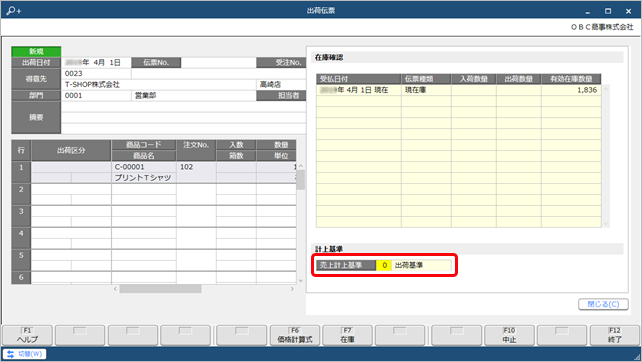This screenshot has width=642, height=362.
Task: Click the search-plus icon in the title bar
Action: point(13,10)
